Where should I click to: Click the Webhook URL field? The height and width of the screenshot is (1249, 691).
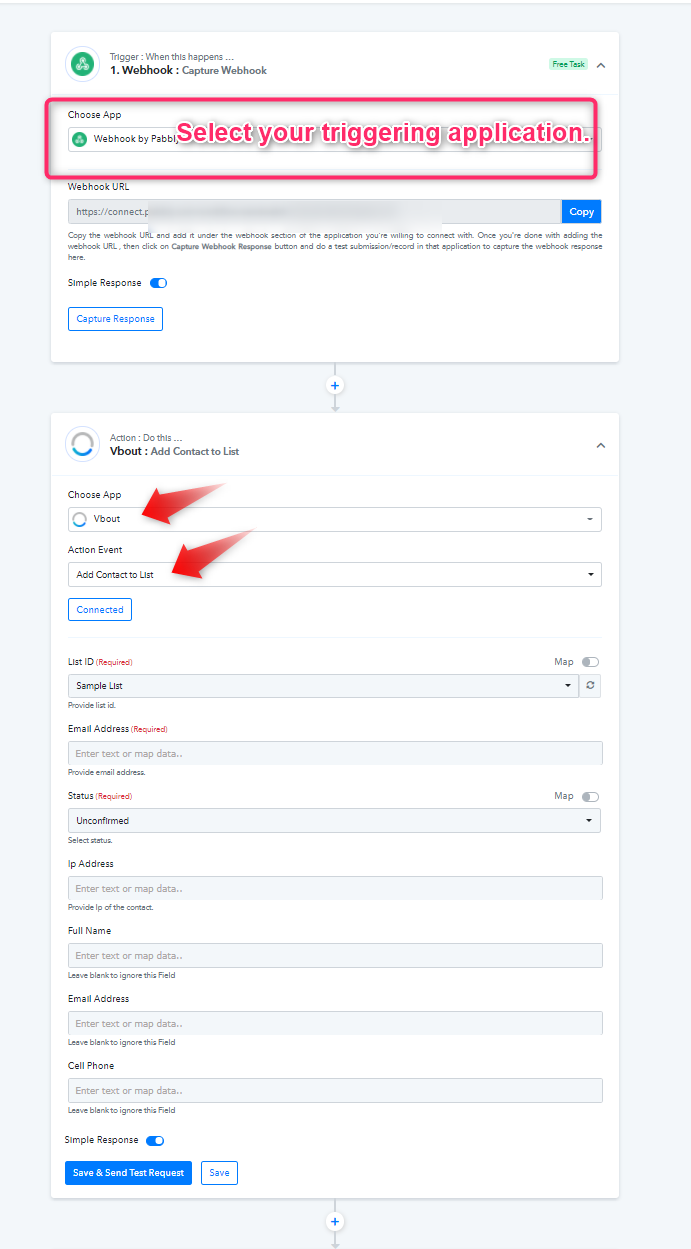tap(314, 212)
